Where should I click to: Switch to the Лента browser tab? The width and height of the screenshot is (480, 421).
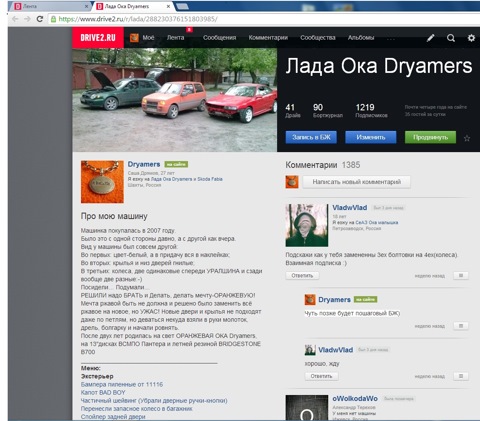click(x=50, y=6)
